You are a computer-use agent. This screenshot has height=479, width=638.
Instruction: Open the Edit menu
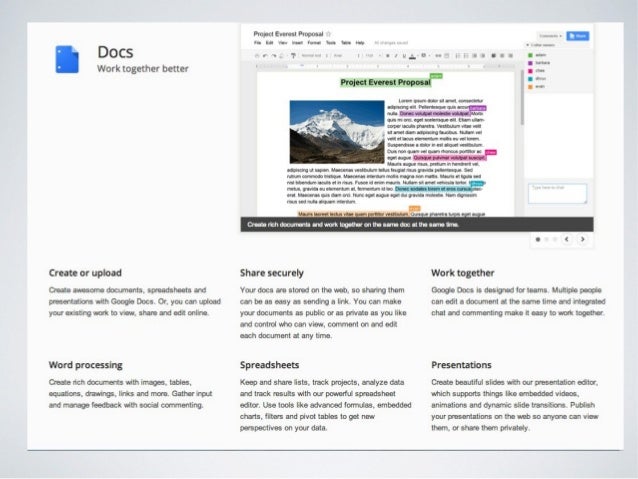coord(269,43)
